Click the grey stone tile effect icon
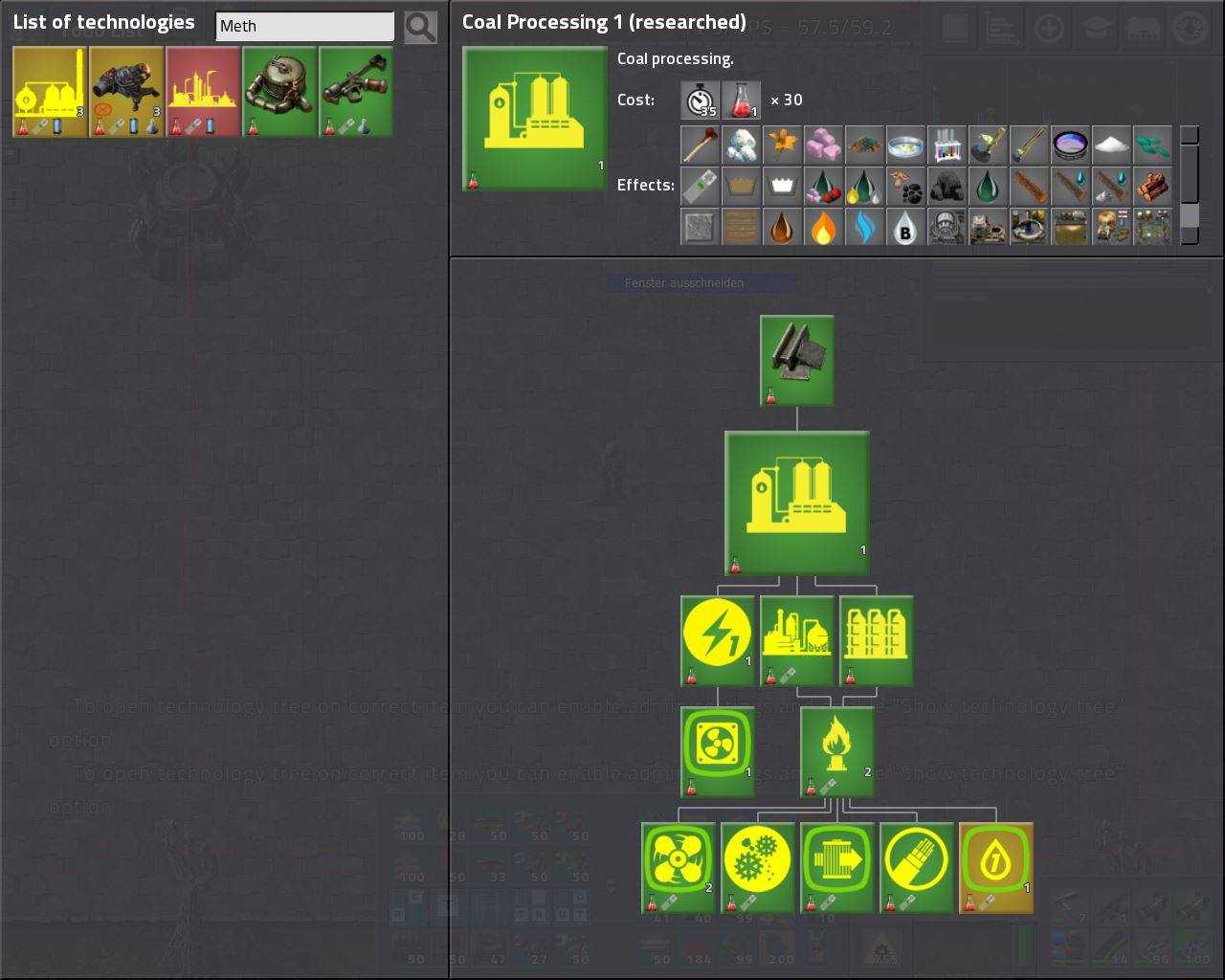The image size is (1225, 980). [700, 228]
